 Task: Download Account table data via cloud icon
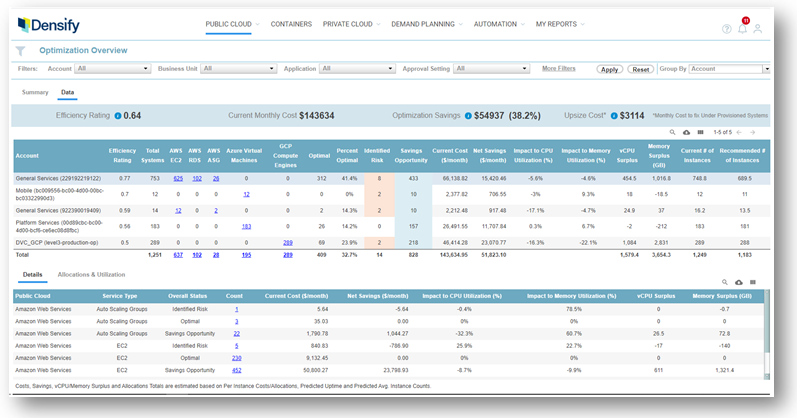coord(686,132)
